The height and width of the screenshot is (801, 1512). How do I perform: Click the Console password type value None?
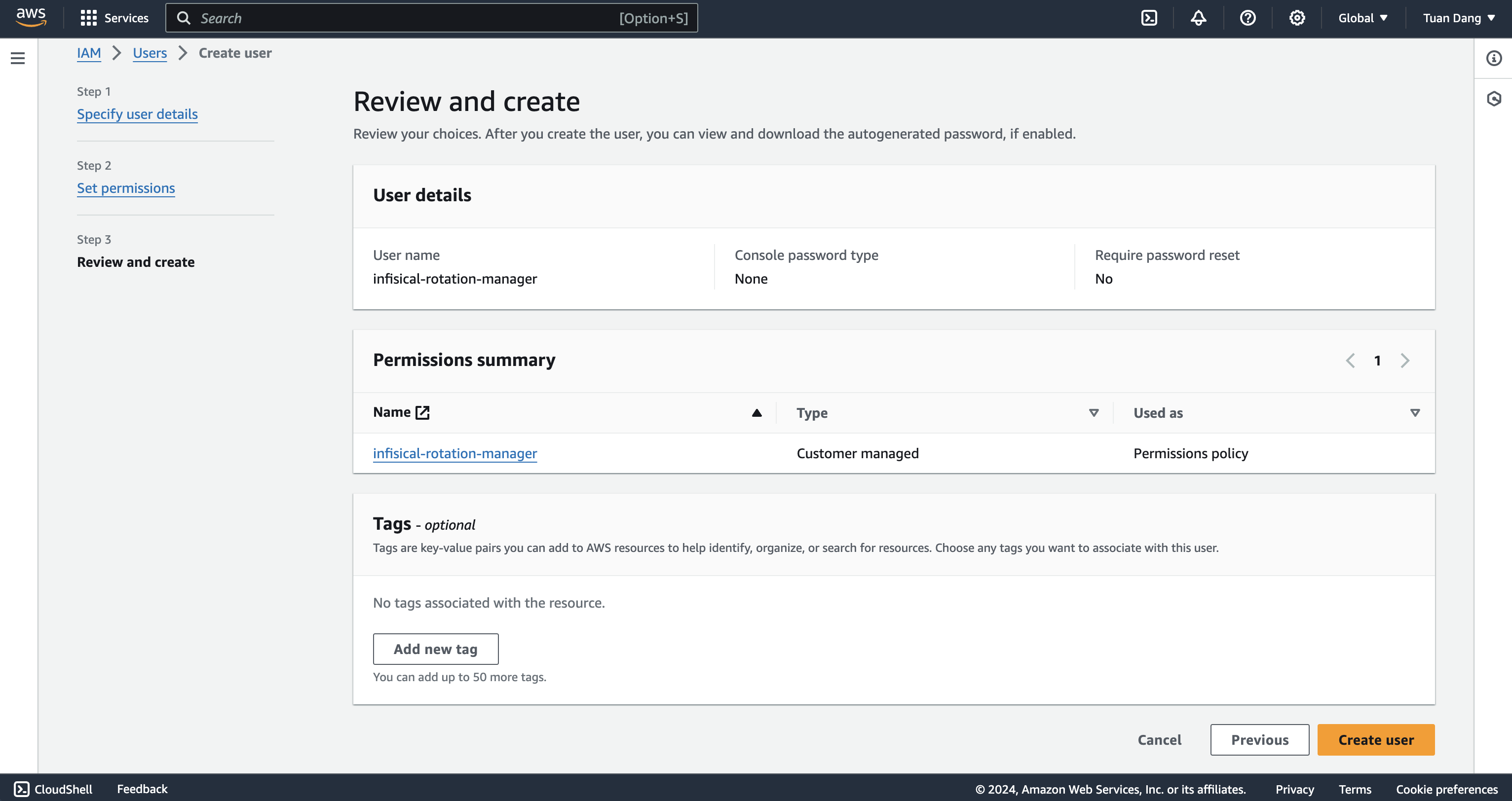pyautogui.click(x=751, y=279)
